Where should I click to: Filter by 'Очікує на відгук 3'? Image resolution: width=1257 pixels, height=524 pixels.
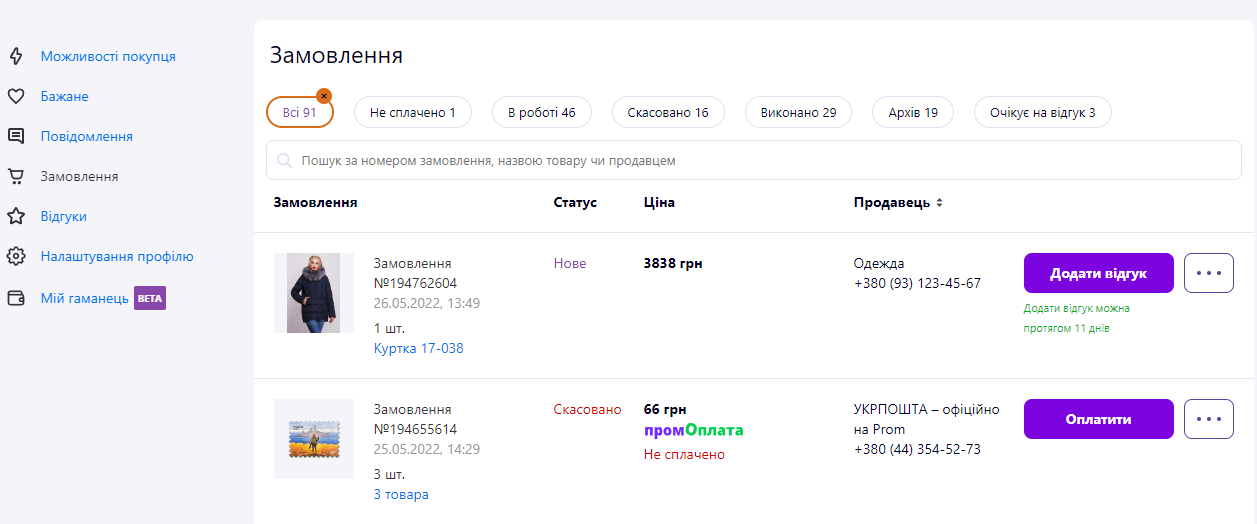coord(1042,113)
